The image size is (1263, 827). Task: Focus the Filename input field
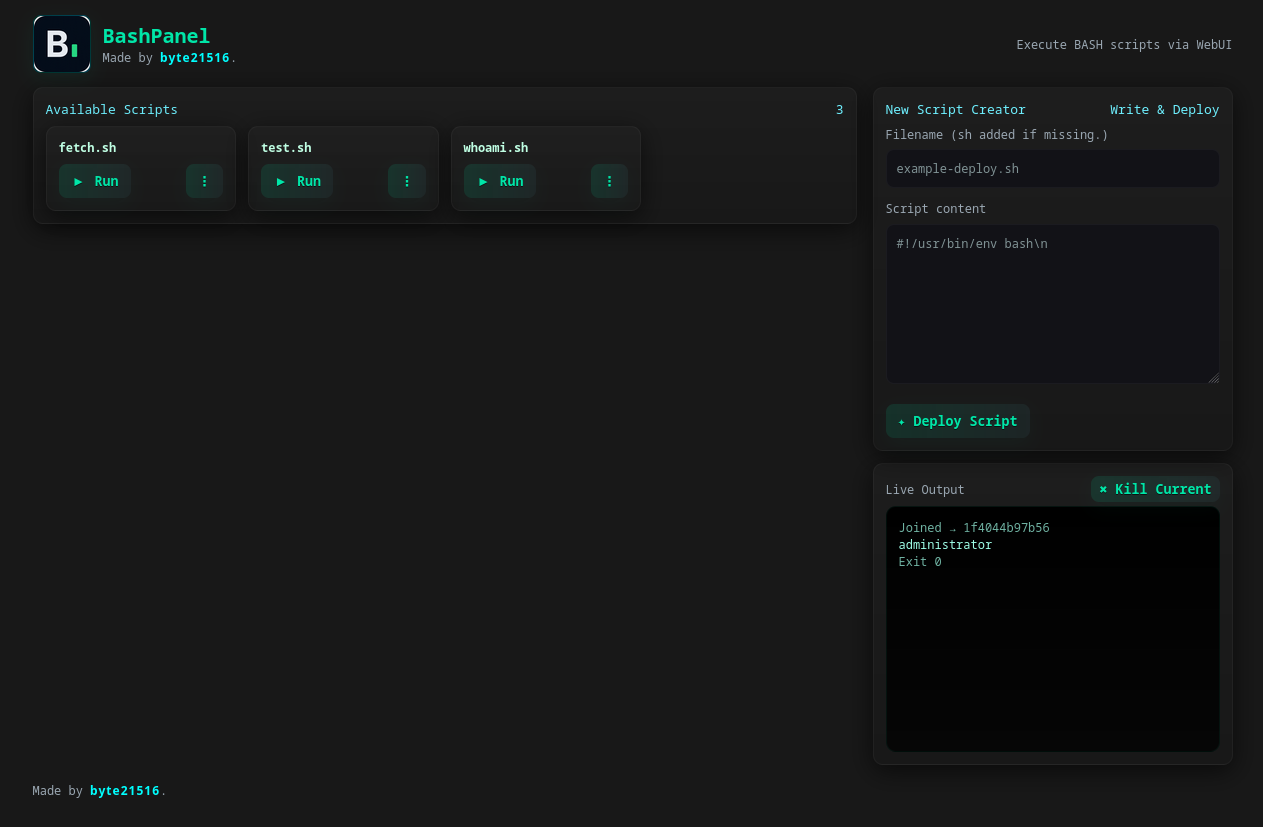click(1052, 169)
